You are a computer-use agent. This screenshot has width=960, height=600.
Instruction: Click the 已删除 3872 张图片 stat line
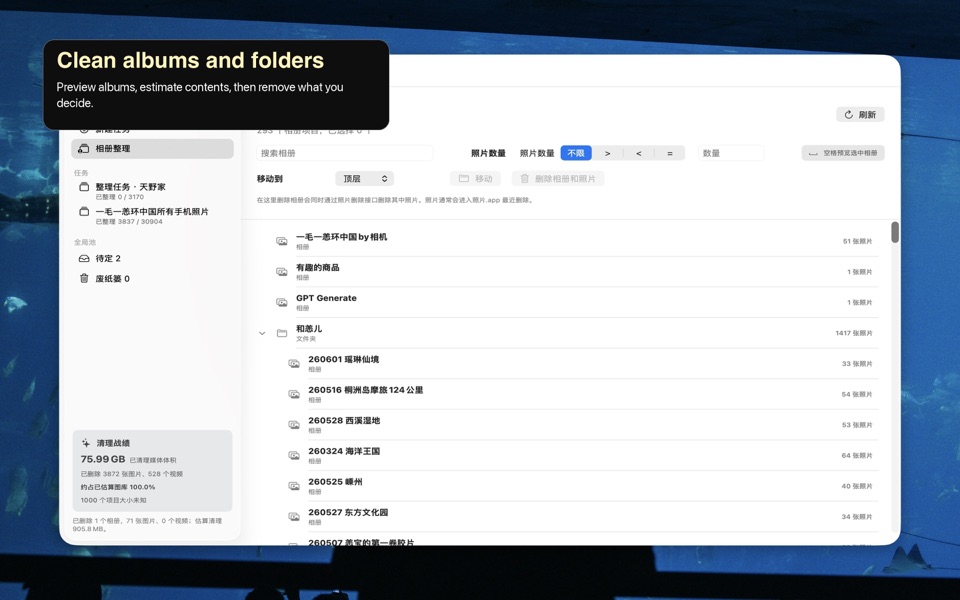(132, 474)
